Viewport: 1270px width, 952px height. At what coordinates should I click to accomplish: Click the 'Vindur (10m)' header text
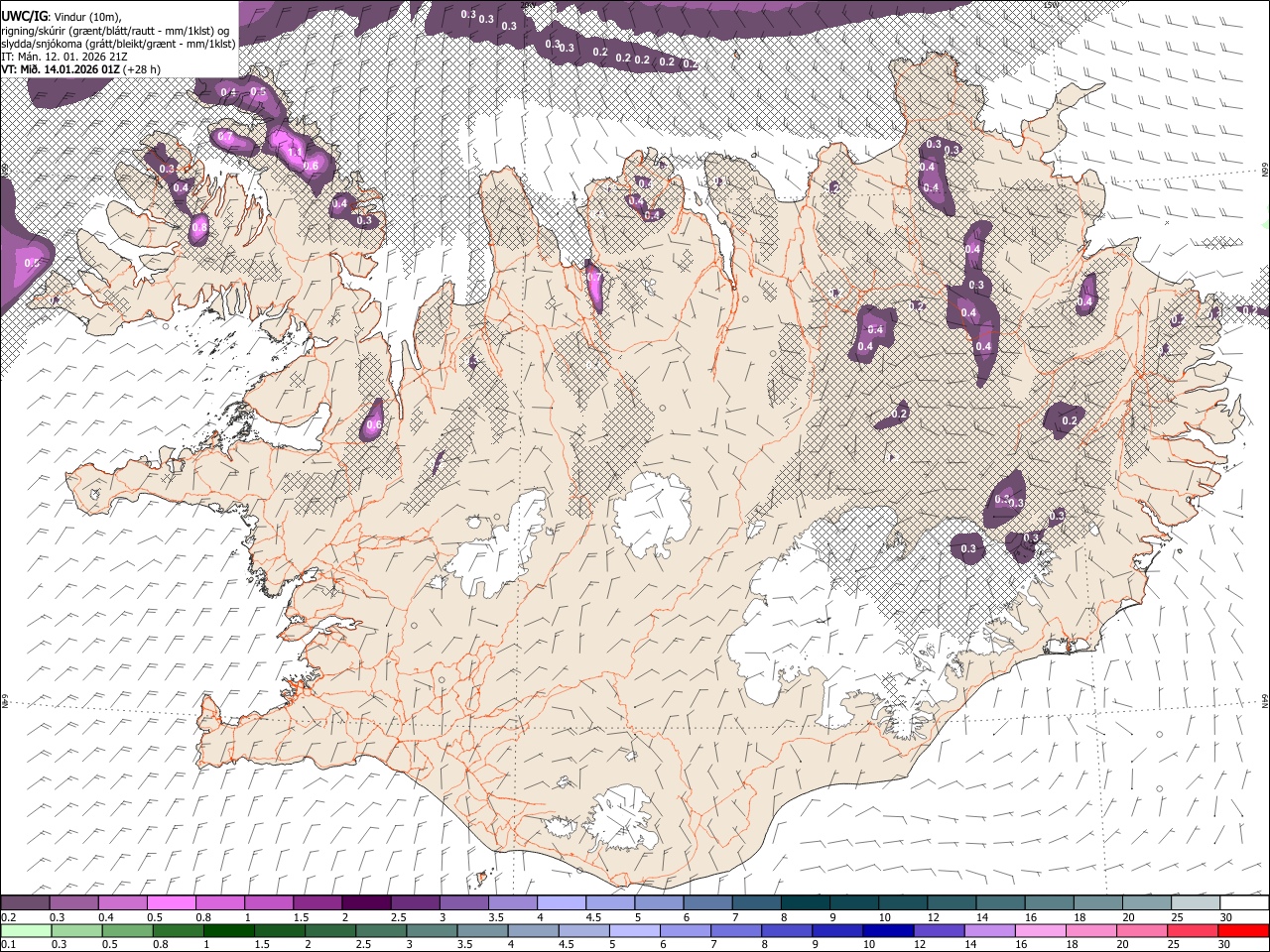(86, 16)
